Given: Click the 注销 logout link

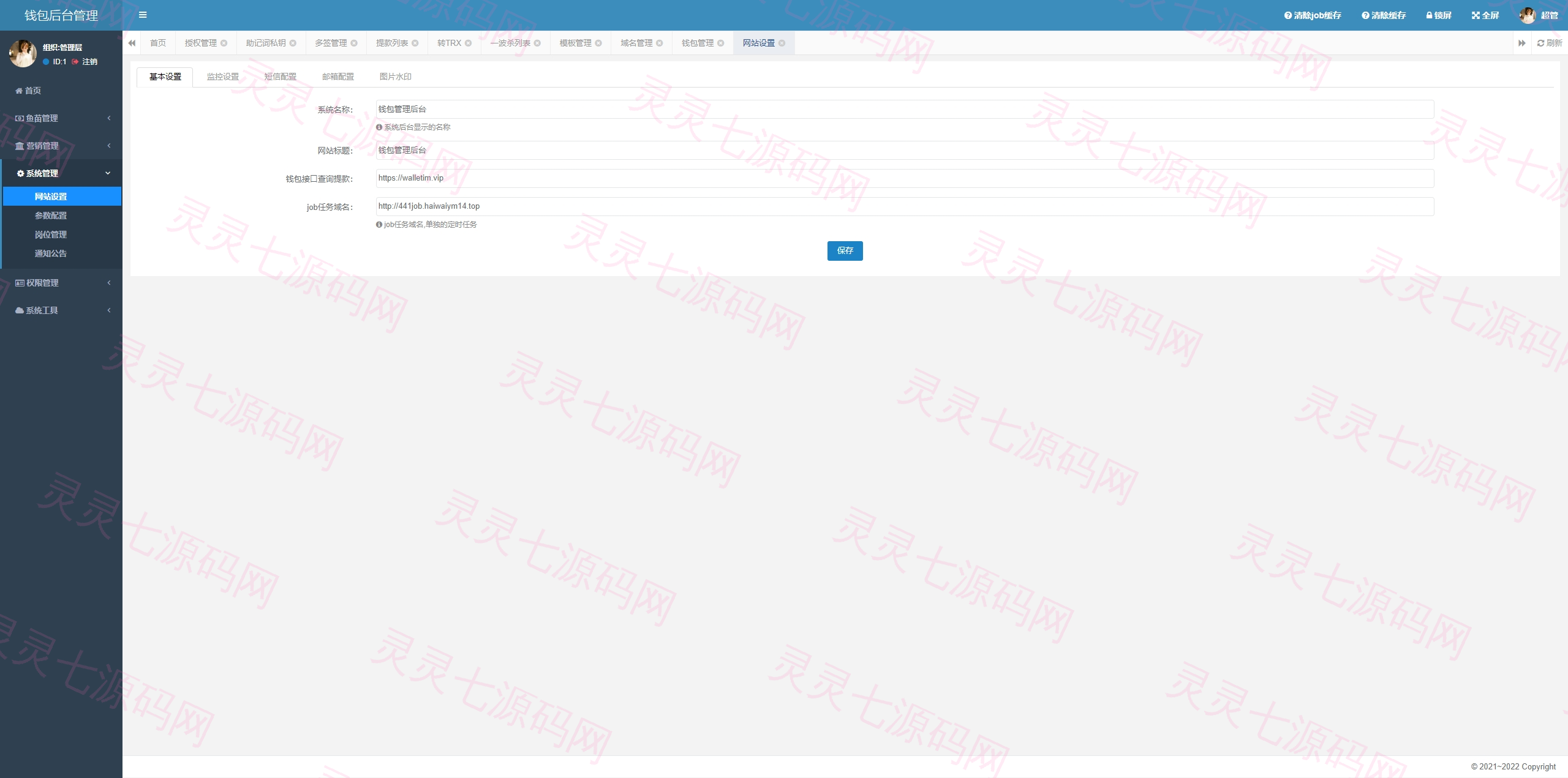Looking at the screenshot, I should (x=85, y=62).
